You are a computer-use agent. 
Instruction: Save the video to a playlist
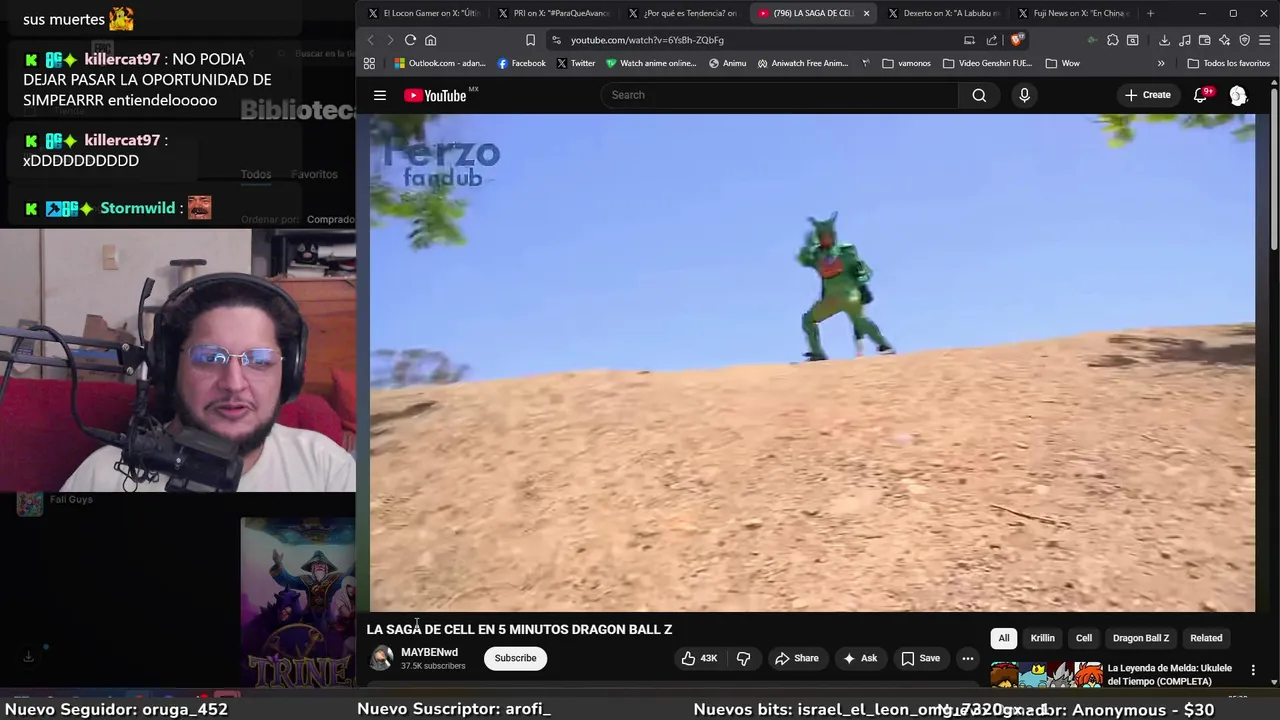(920, 658)
